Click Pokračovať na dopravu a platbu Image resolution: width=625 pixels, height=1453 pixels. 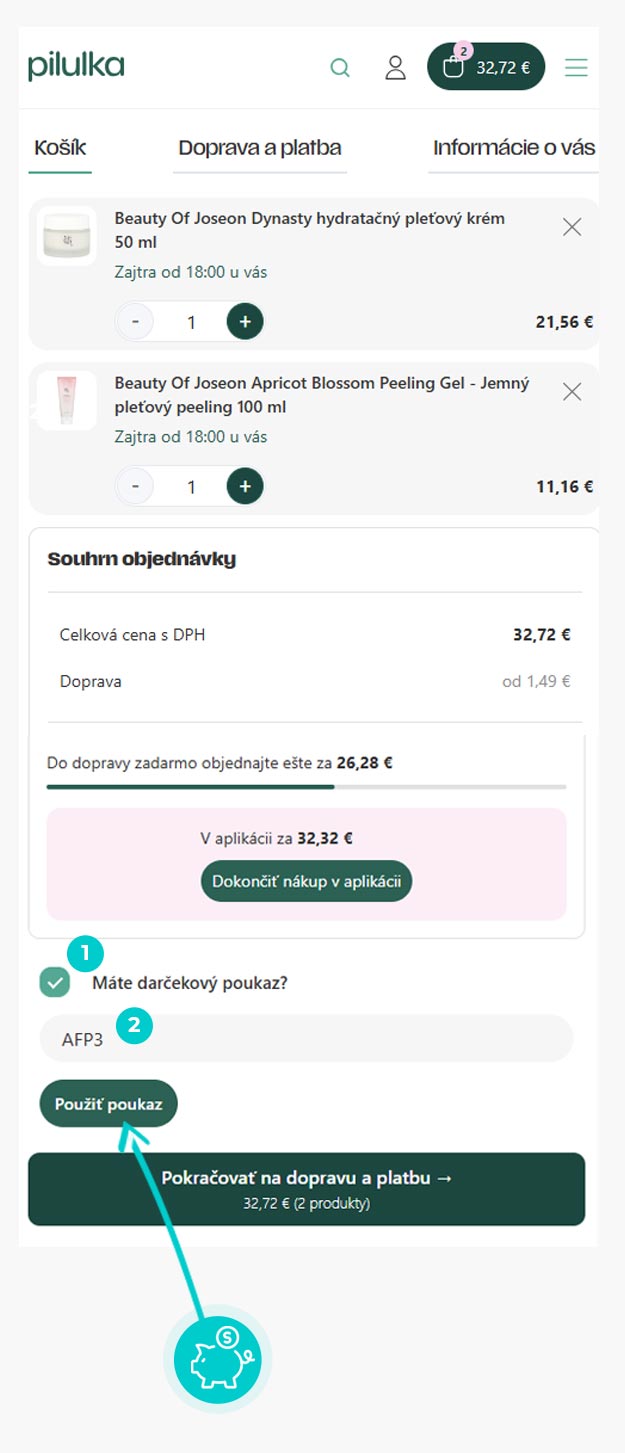click(306, 1188)
